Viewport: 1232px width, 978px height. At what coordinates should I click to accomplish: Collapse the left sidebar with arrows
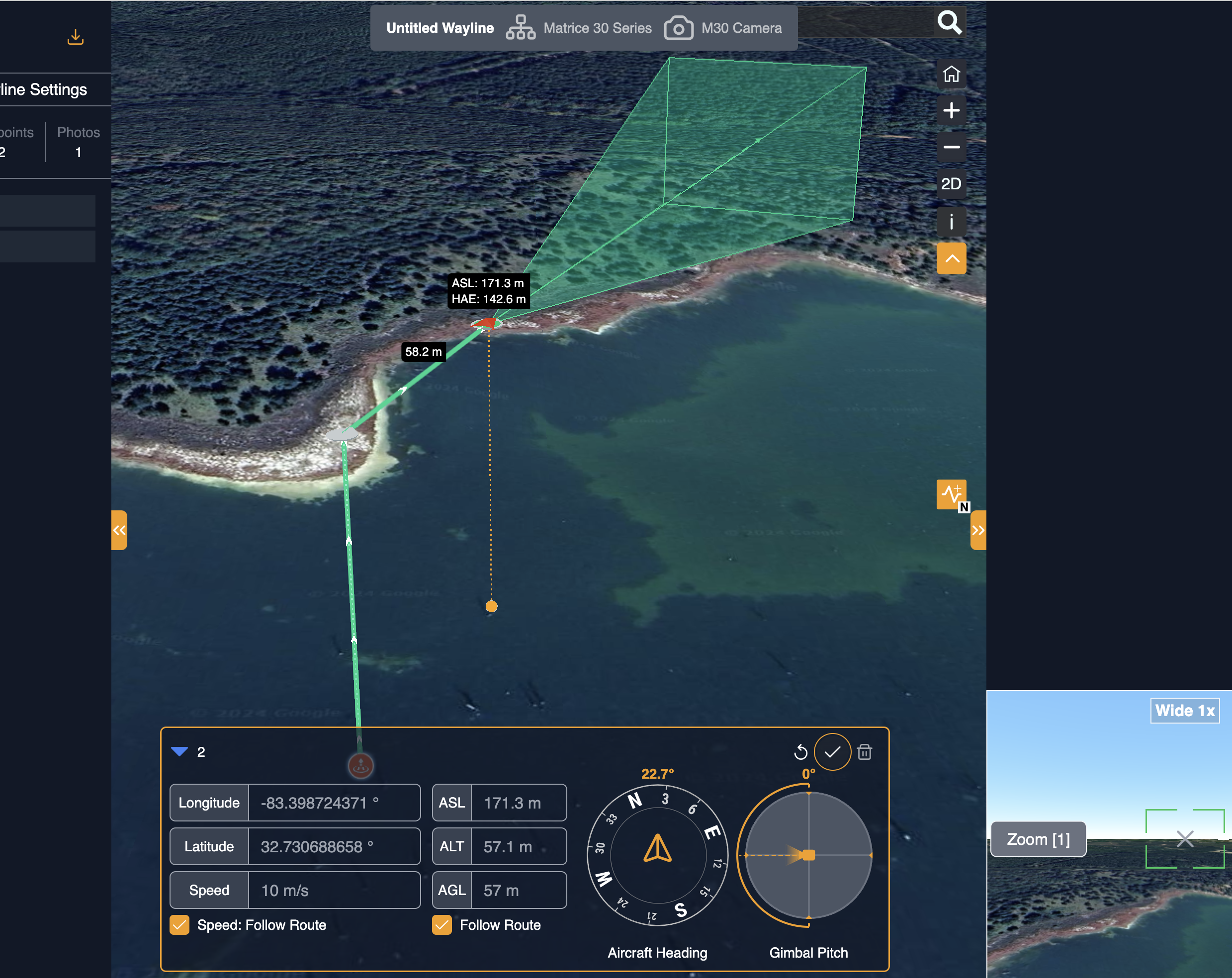119,530
